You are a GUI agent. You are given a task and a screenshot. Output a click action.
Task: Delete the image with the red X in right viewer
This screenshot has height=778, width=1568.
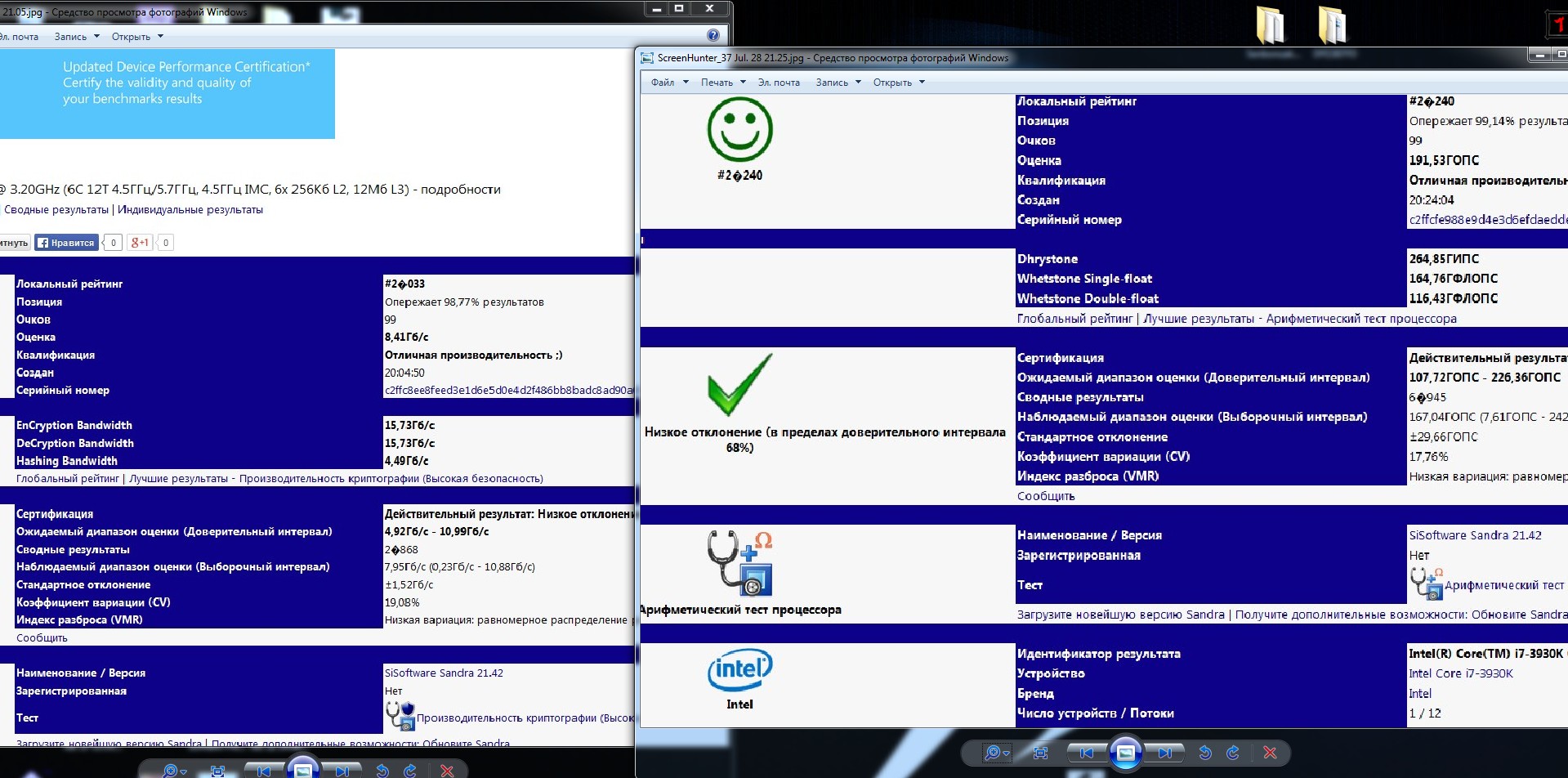click(1270, 753)
